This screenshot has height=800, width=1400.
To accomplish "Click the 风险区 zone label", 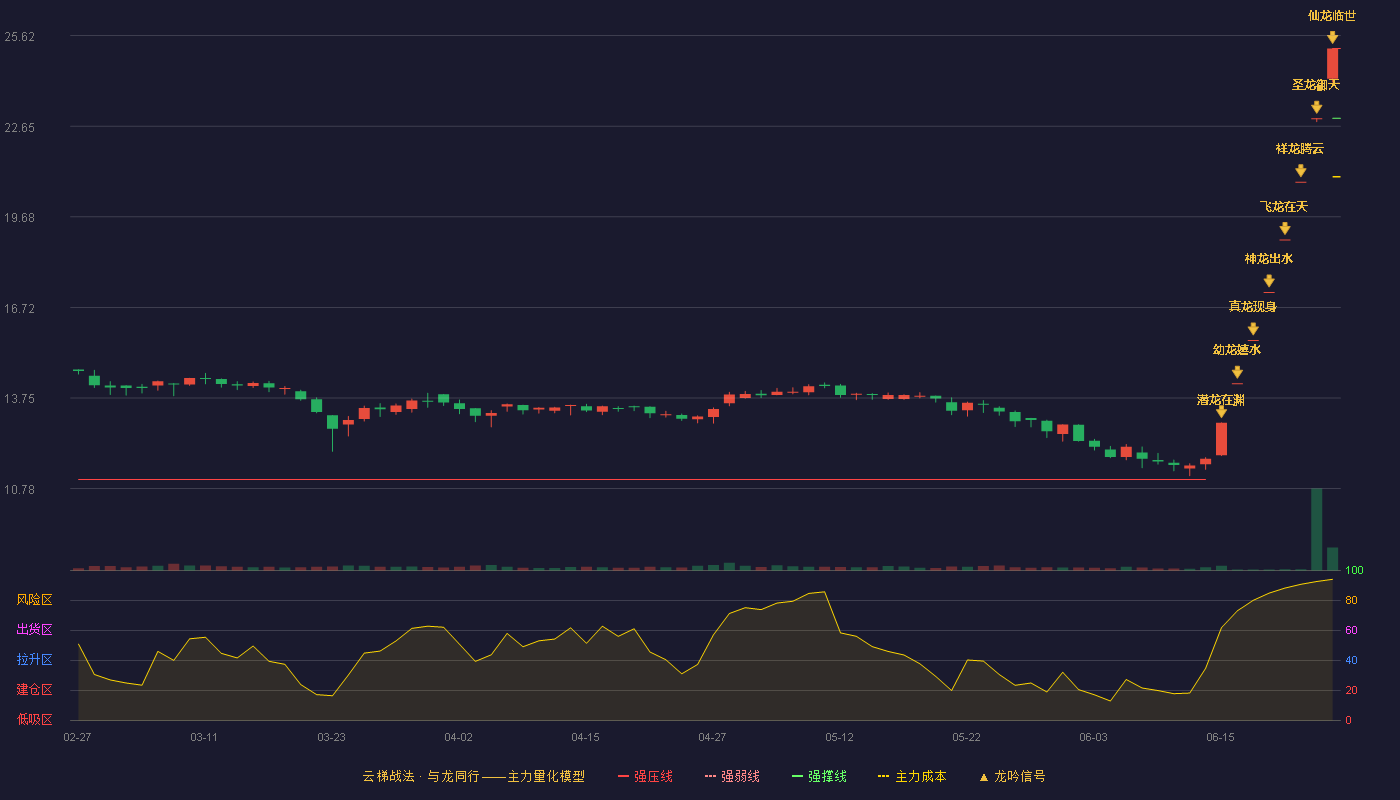I will 34,600.
